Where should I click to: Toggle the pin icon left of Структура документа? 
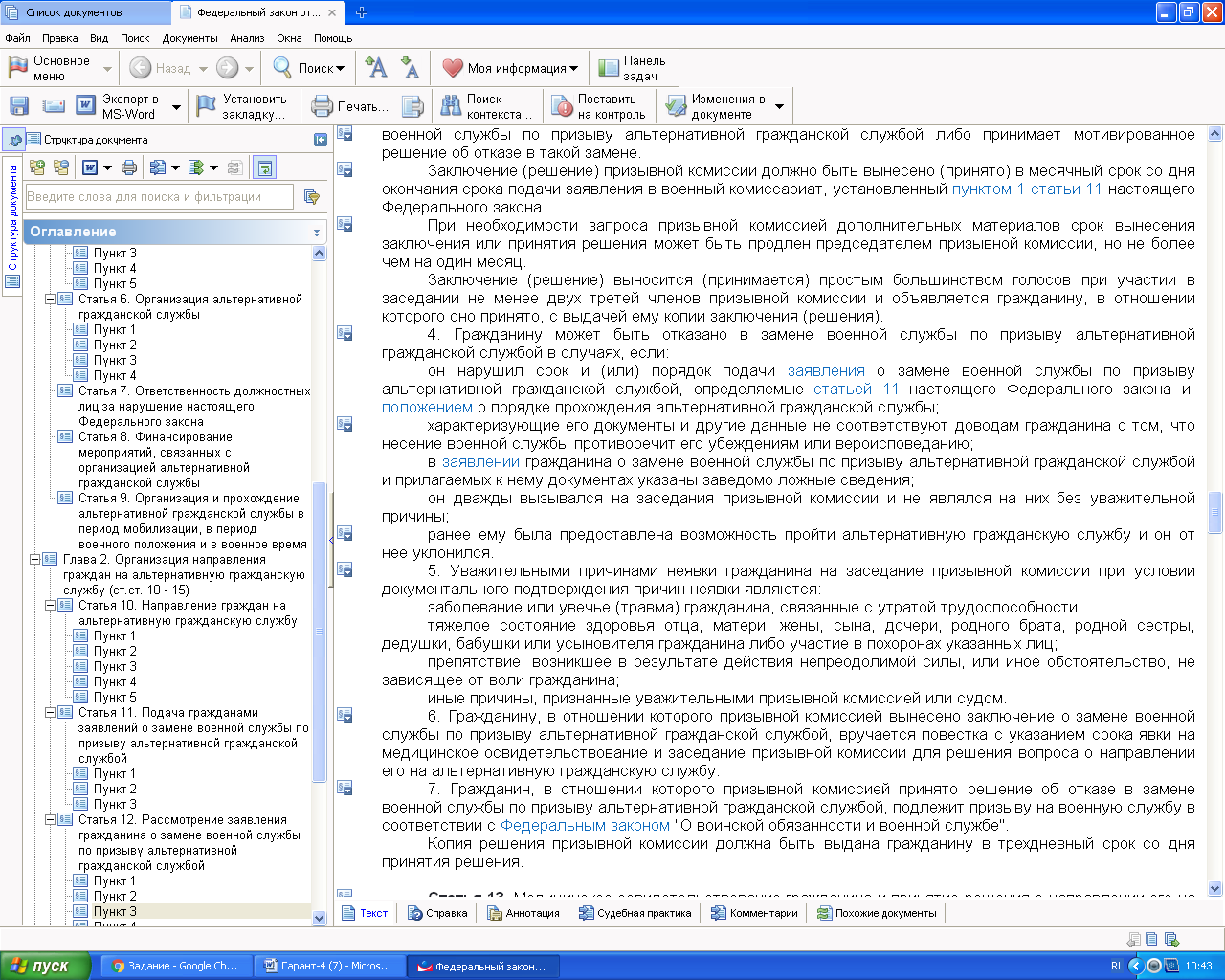14,140
